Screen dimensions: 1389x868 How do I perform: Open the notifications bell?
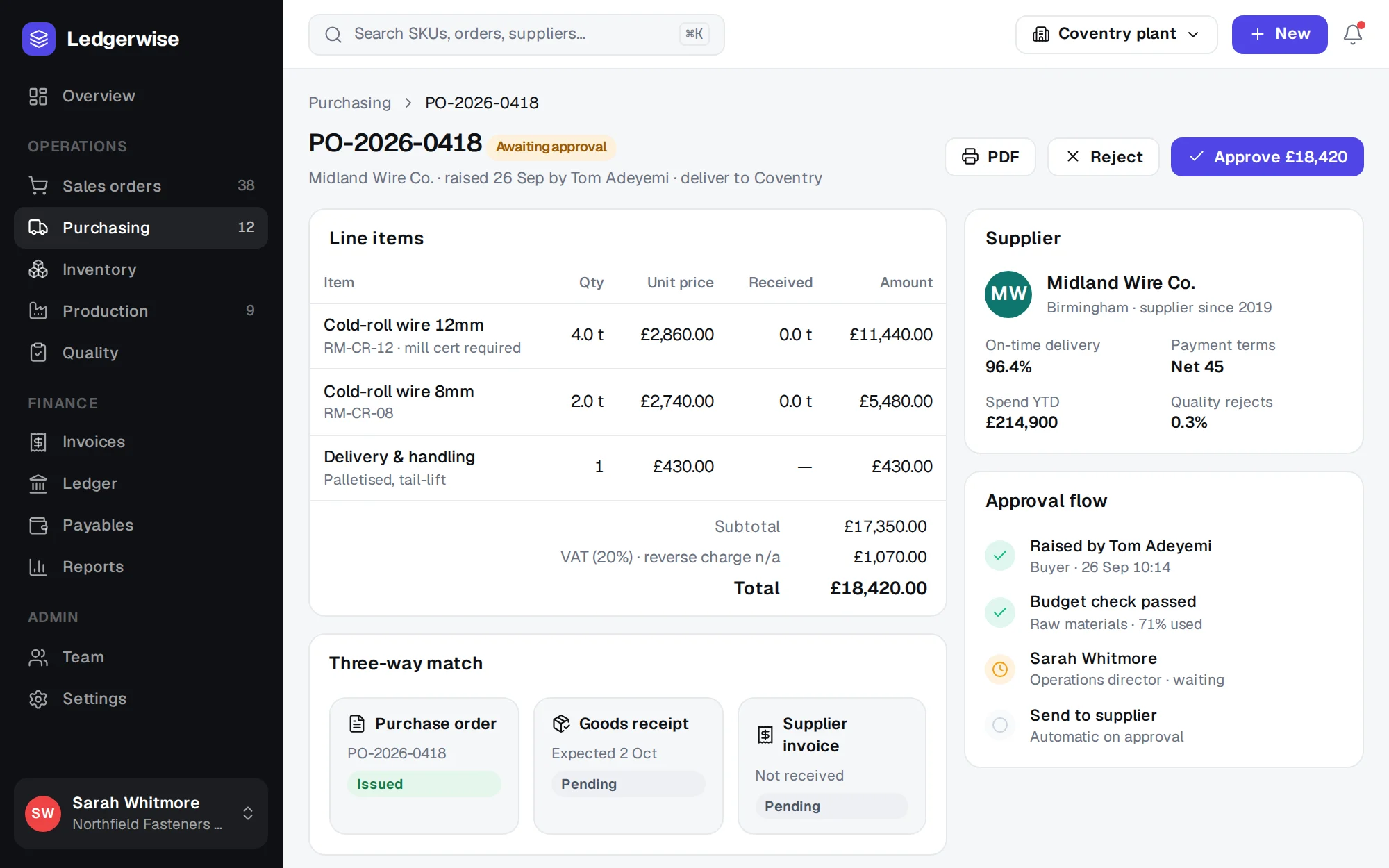(1353, 34)
